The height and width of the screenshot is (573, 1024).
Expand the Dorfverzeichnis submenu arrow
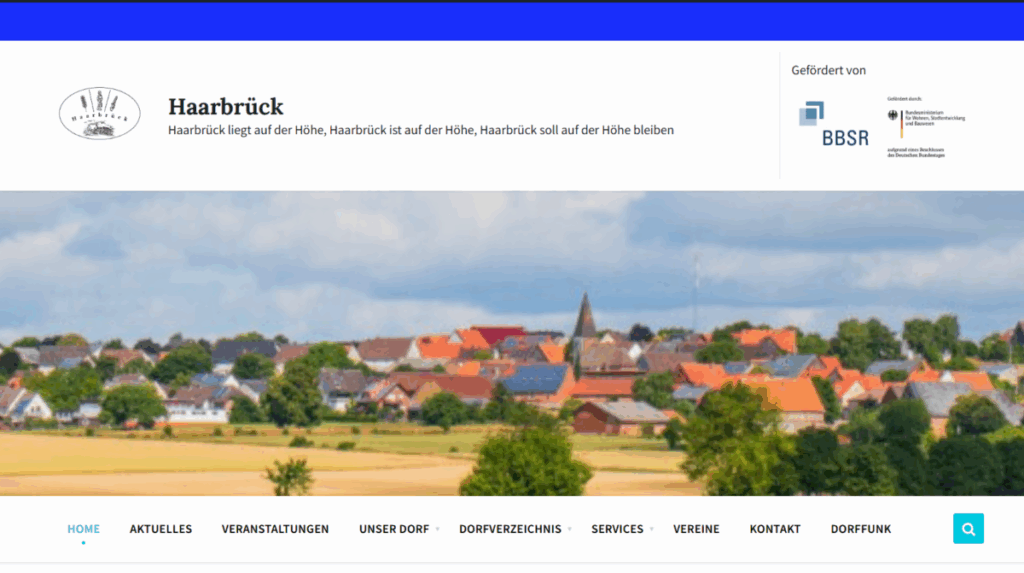(570, 529)
